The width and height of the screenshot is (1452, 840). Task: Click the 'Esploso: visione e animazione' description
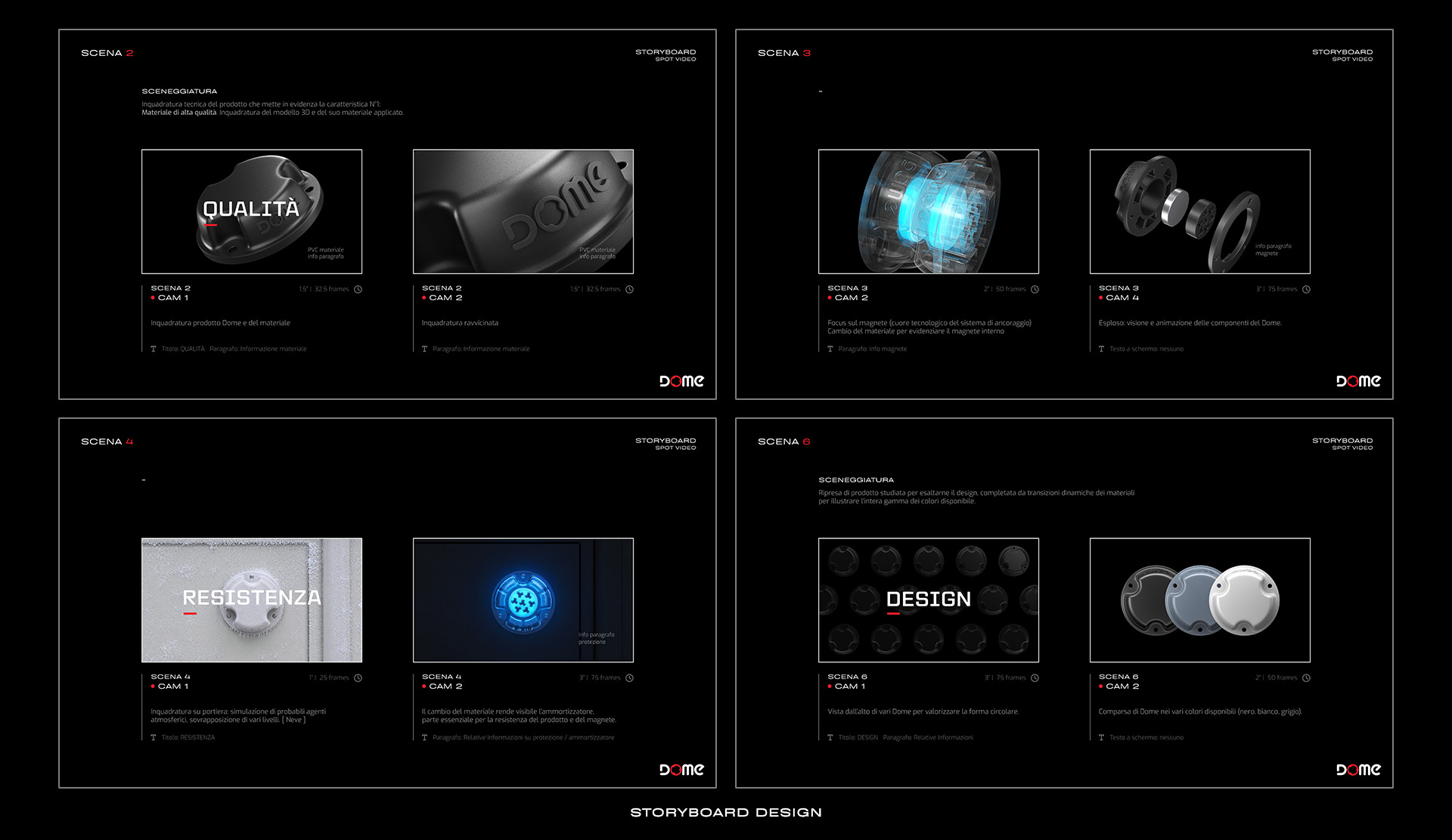click(x=1190, y=323)
